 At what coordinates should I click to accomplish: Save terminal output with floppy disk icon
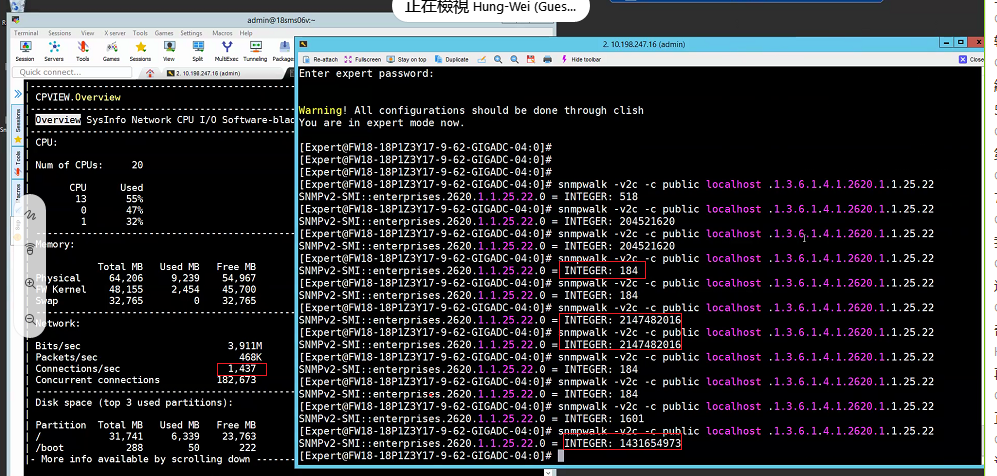tap(530, 59)
